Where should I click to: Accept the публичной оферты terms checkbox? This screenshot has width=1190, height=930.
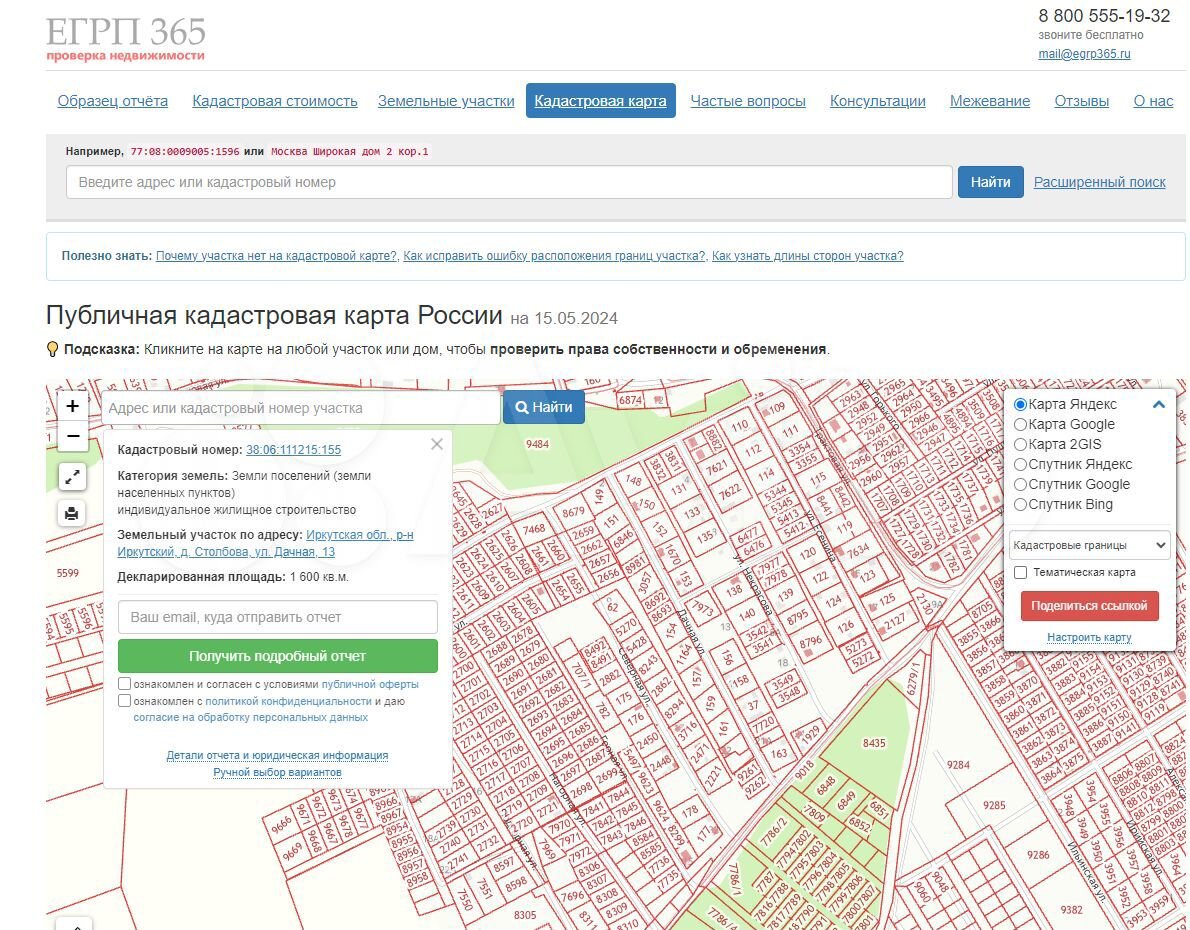tap(125, 684)
